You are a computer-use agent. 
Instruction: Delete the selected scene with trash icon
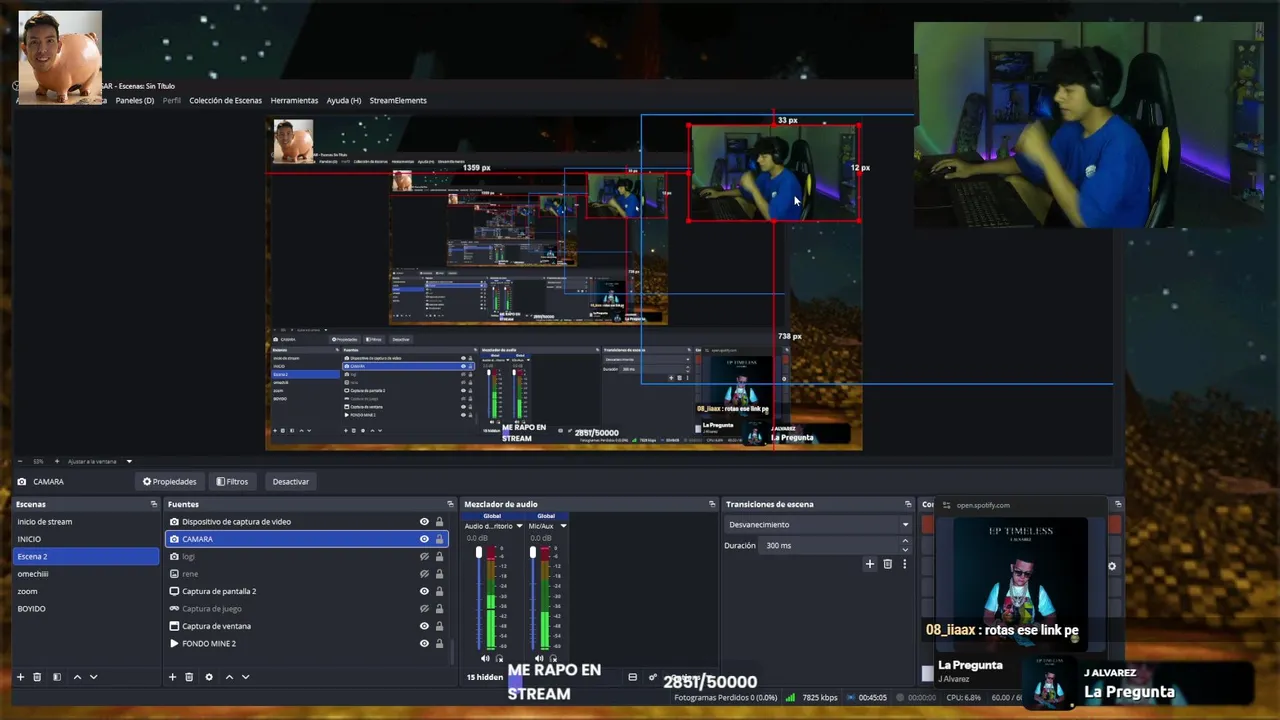[x=37, y=677]
